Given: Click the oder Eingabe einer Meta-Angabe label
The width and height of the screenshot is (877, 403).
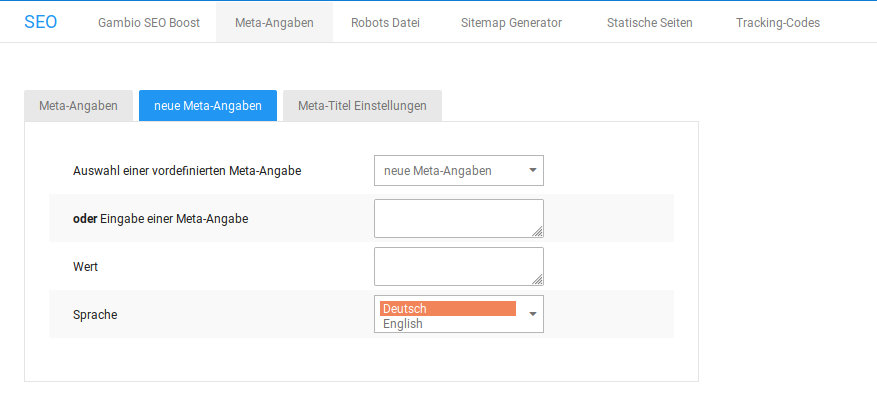Looking at the screenshot, I should (161, 219).
